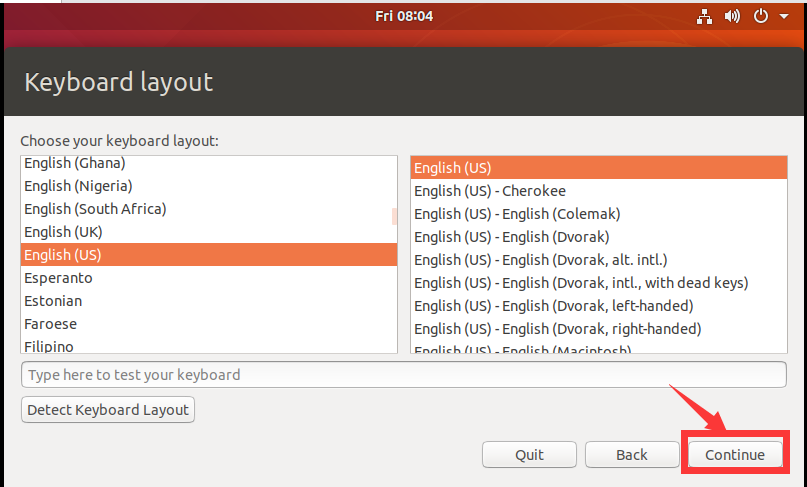Choose Esperanto keyboard language
Viewport: 807px width, 487px height.
pyautogui.click(x=209, y=278)
